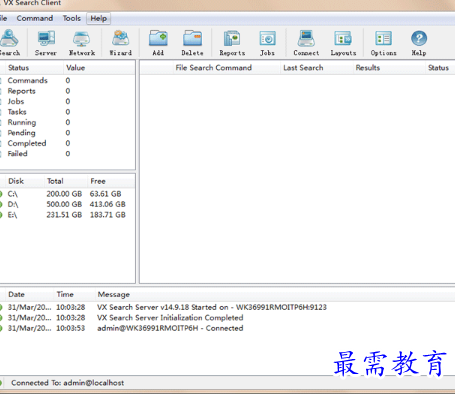
Task: Click the Connect toolbar icon
Action: (x=306, y=43)
